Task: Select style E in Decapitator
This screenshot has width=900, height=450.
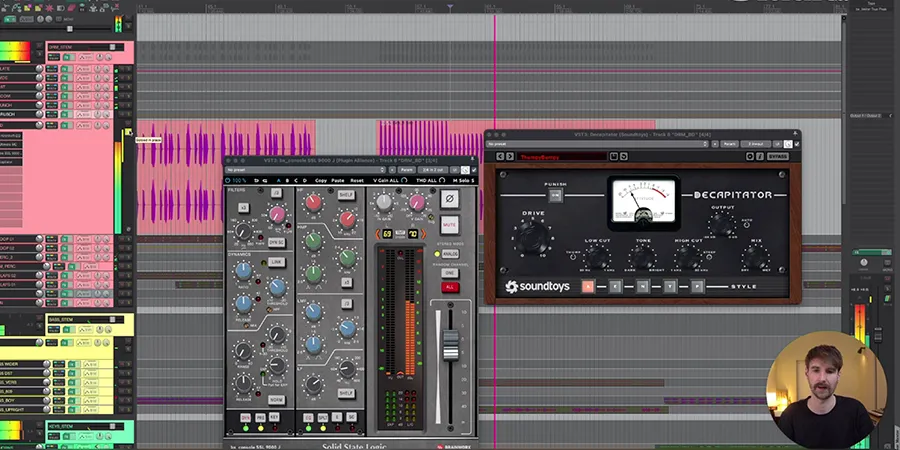Action: pyautogui.click(x=615, y=286)
